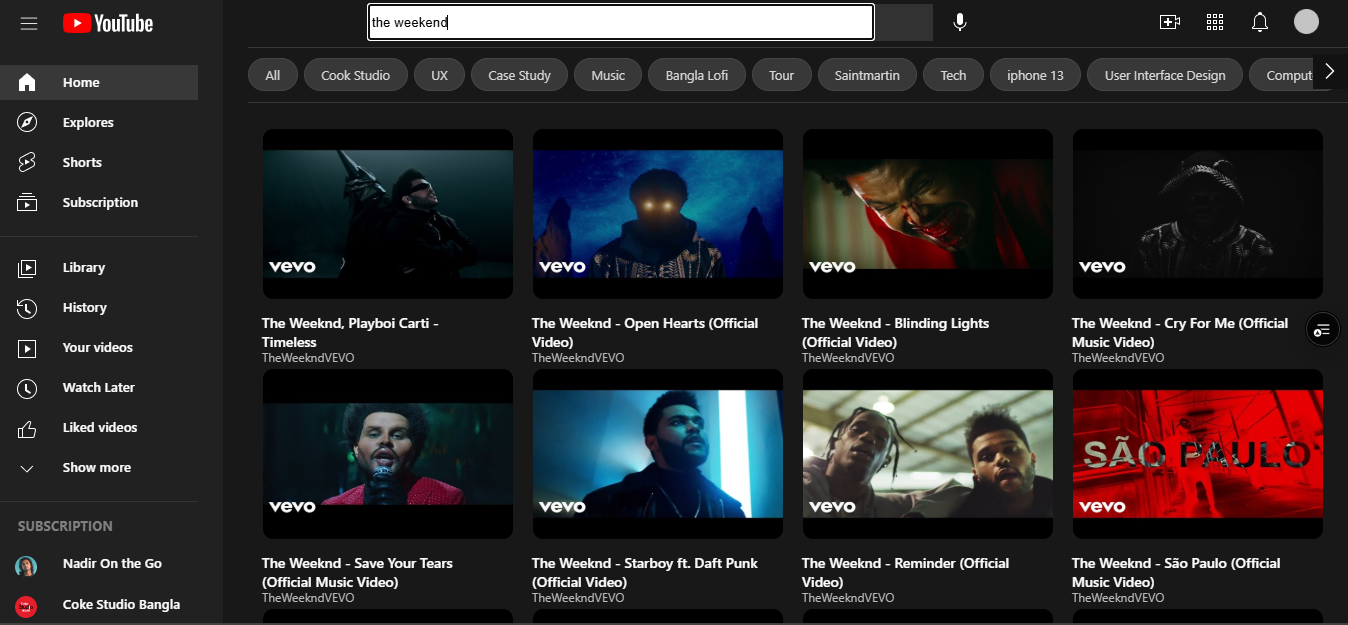Screen dimensions: 1348x625
Task: Select the iphone 13 chip
Action: pos(1035,75)
